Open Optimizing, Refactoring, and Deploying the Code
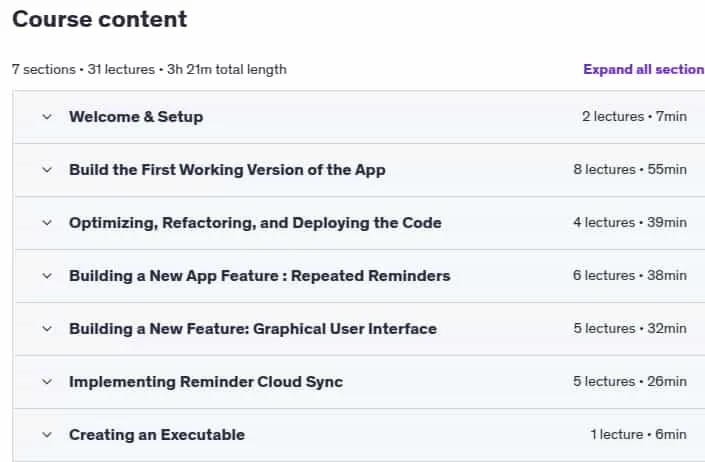 [x=255, y=223]
